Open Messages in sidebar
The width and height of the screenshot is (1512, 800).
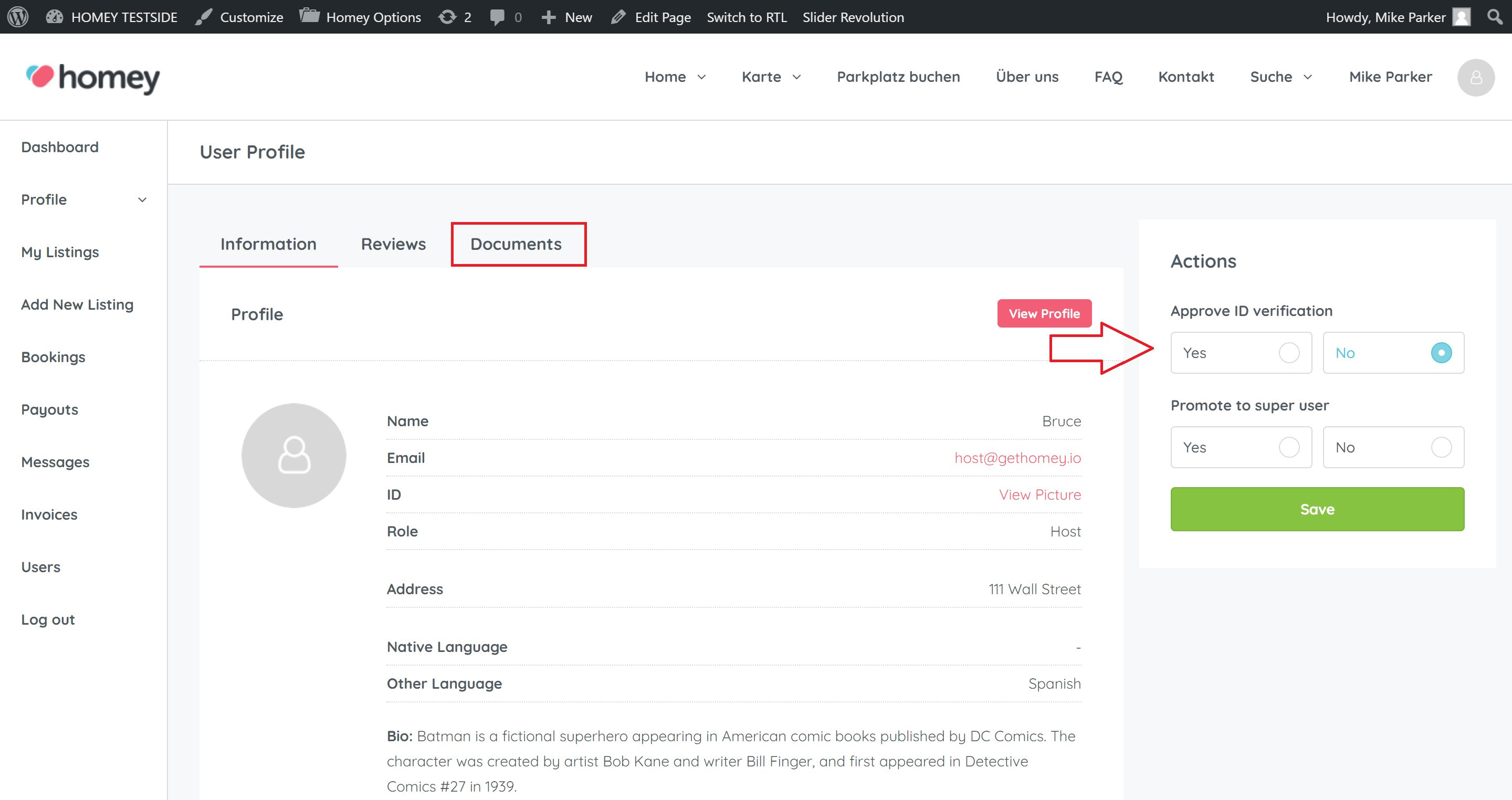[55, 462]
